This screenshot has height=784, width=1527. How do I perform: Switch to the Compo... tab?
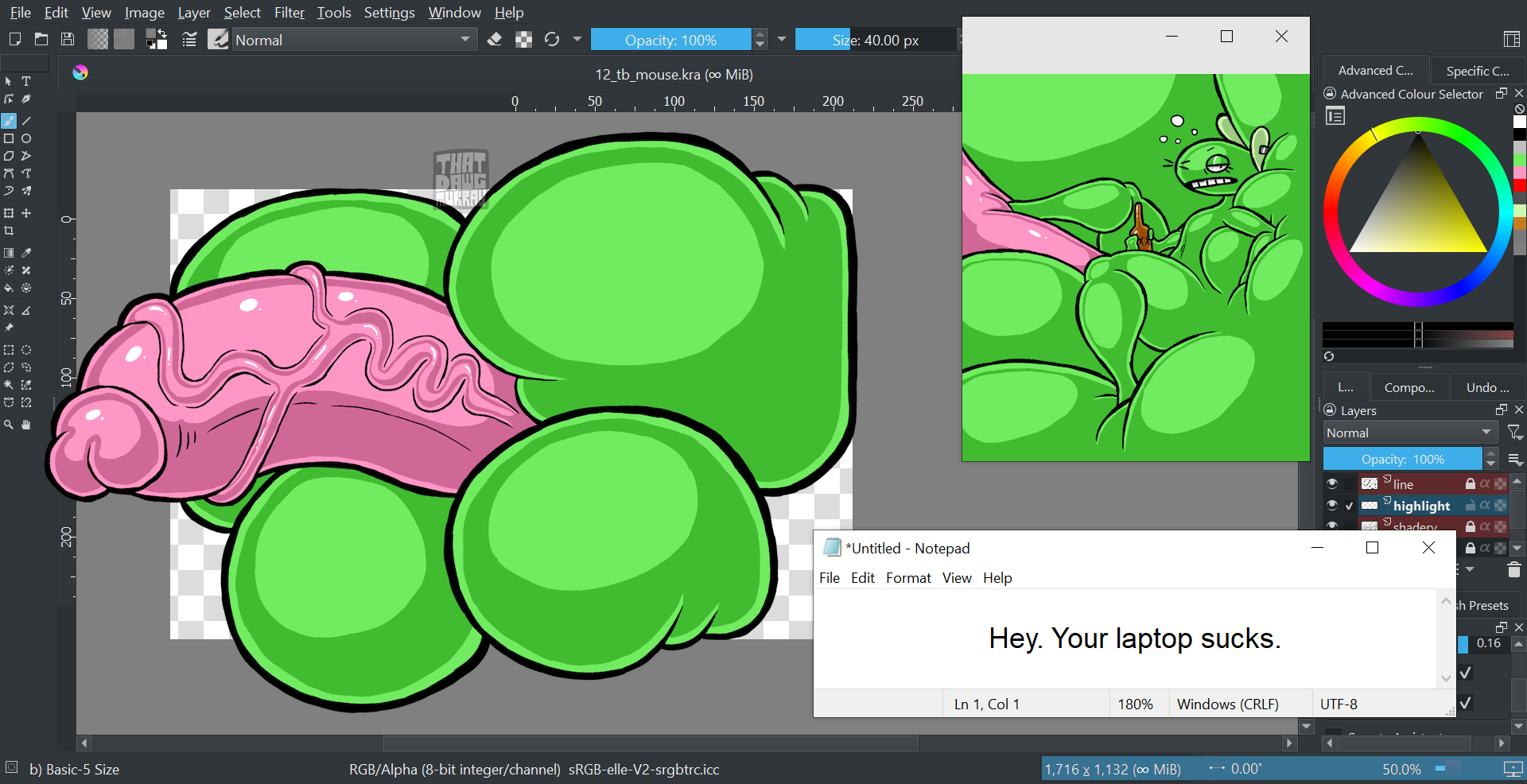(1409, 387)
